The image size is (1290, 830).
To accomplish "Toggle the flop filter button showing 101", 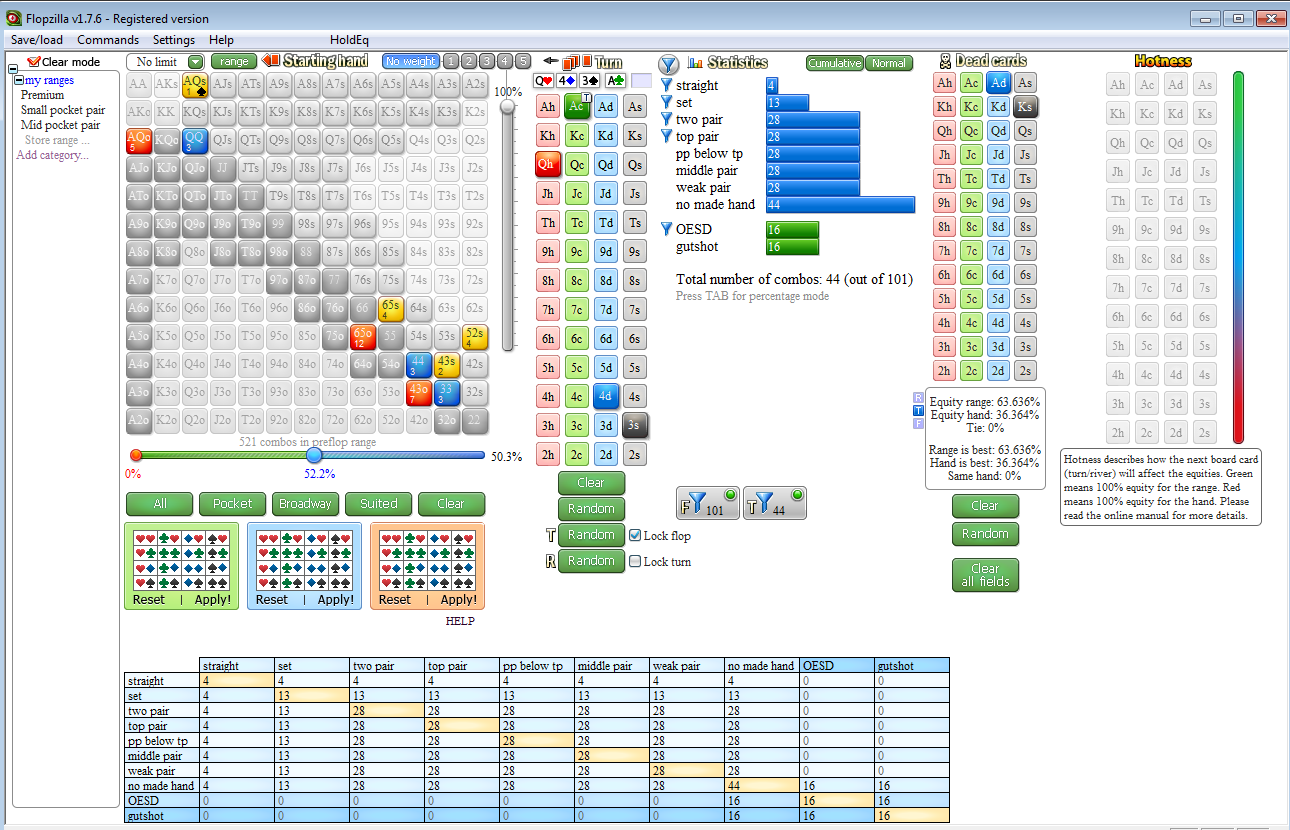I will (708, 503).
